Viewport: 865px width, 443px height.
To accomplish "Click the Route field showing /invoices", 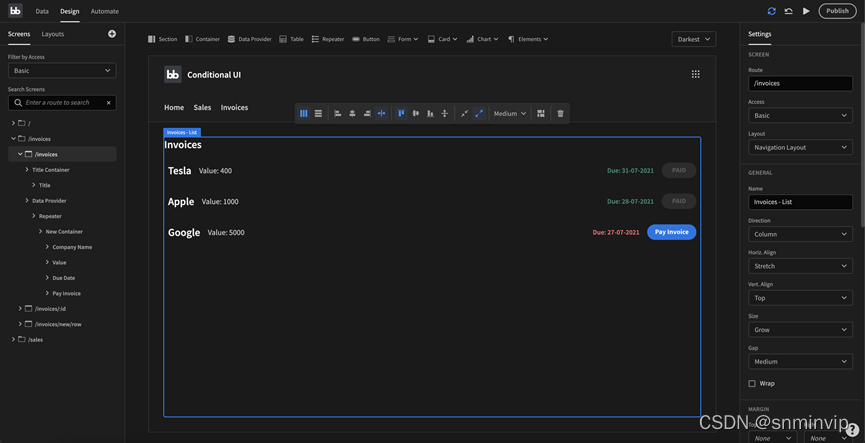I will (800, 83).
